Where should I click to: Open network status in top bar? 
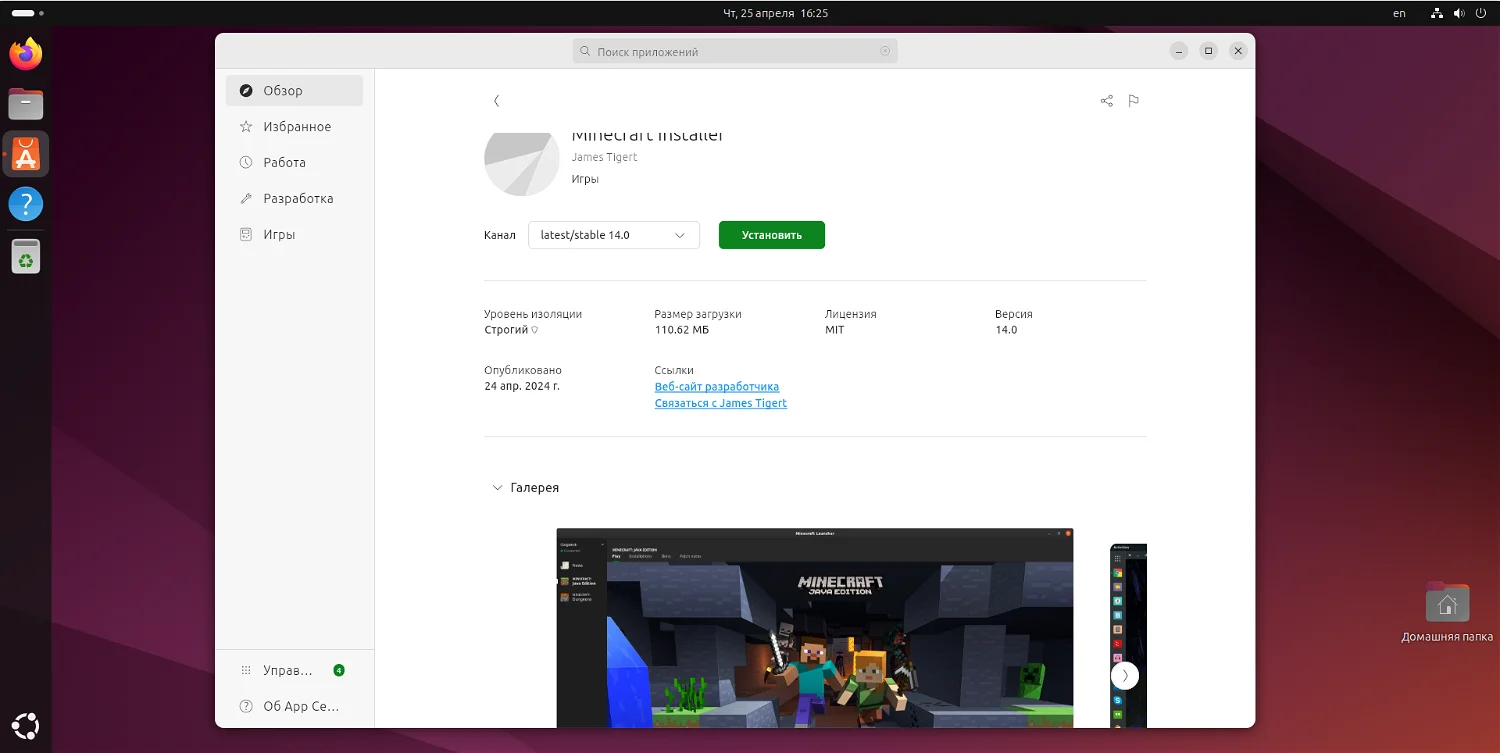[x=1437, y=13]
